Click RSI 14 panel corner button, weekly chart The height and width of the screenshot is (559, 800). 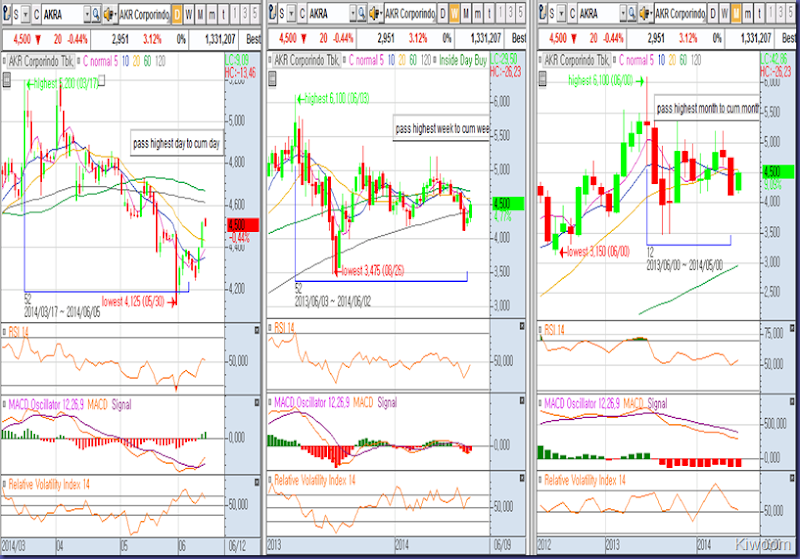[x=522, y=326]
